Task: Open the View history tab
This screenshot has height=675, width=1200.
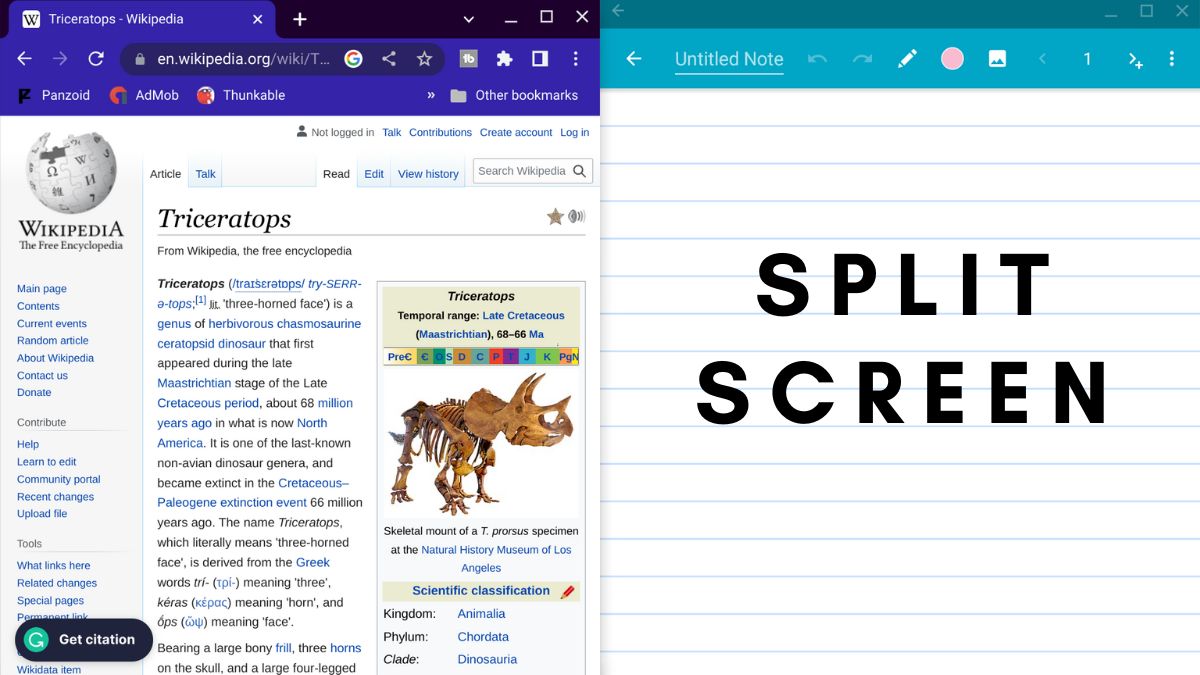Action: 428,174
